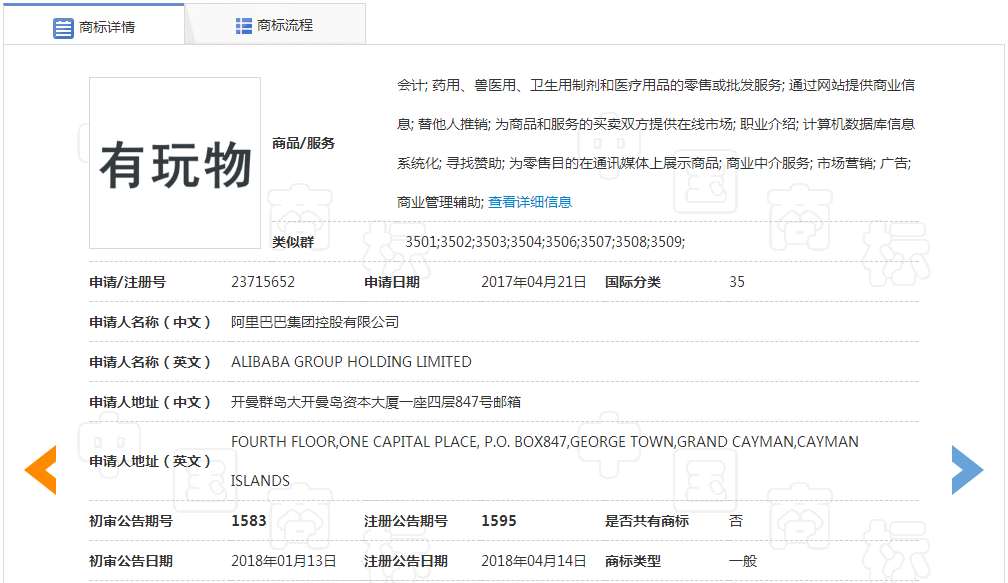
Task: Click the 商标类型 label
Action: click(633, 561)
